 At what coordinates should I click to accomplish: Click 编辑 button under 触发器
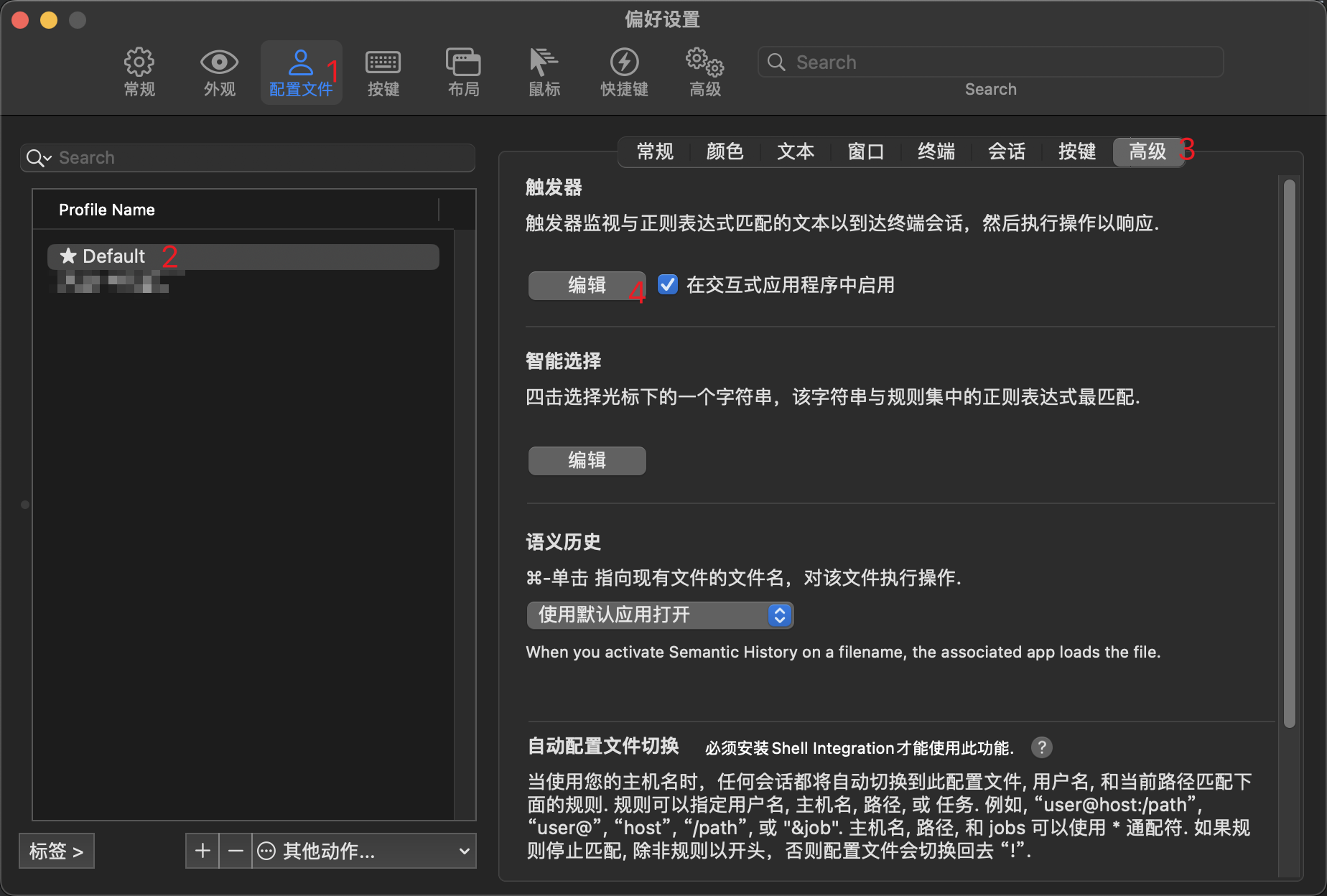587,286
